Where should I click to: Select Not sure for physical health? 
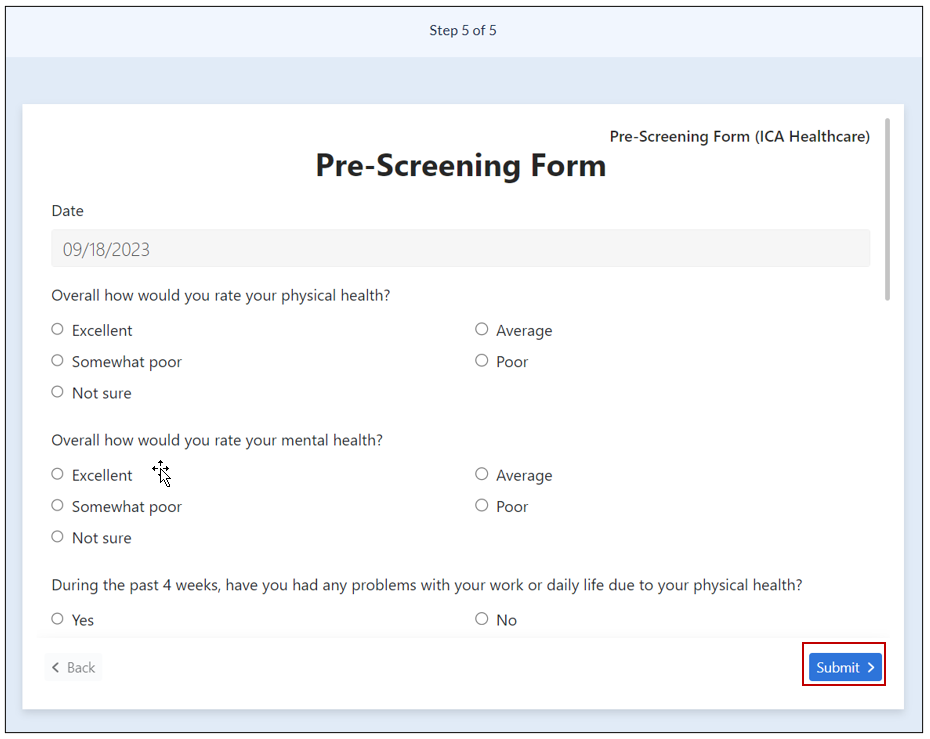tap(58, 392)
